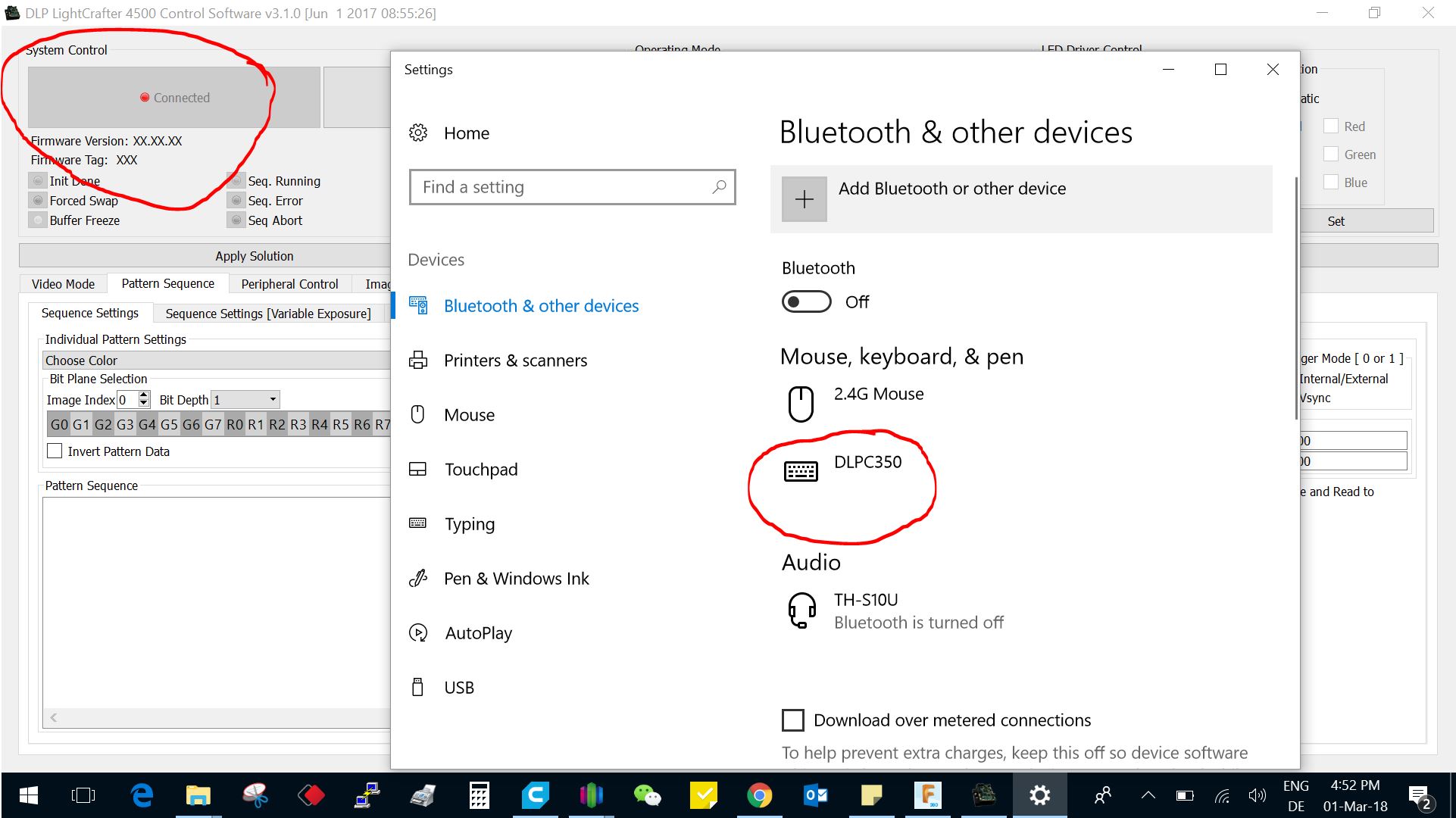The height and width of the screenshot is (818, 1456).
Task: Open USB settings page
Action: click(441, 688)
